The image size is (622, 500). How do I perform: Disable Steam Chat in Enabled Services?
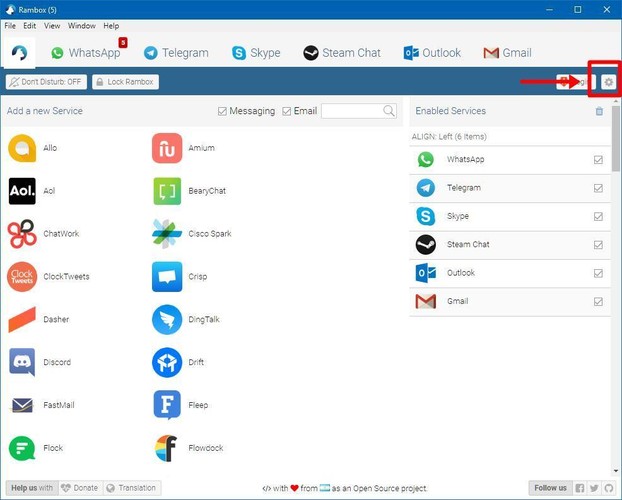[598, 245]
